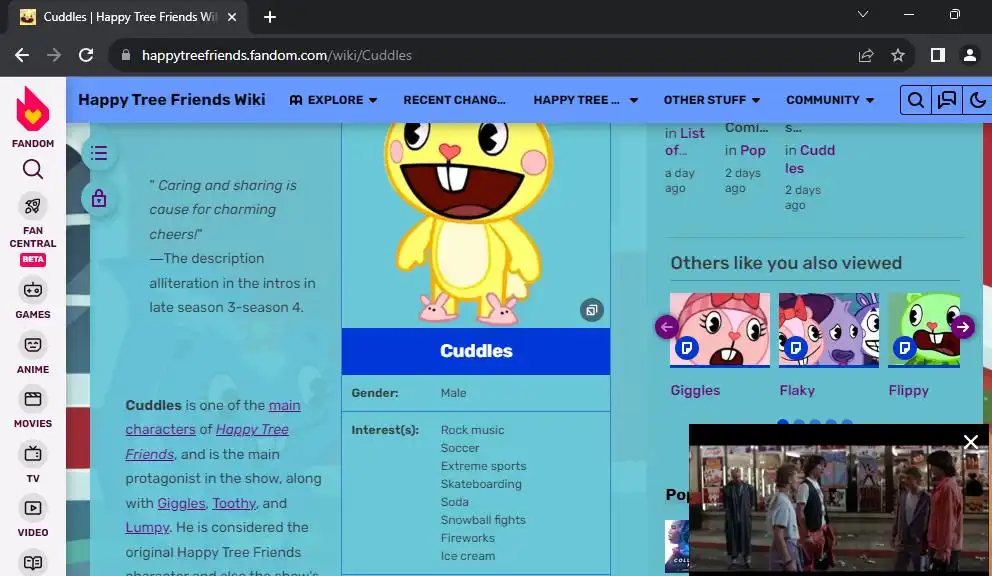
Task: Click the wiki search magnifier icon
Action: [x=915, y=100]
